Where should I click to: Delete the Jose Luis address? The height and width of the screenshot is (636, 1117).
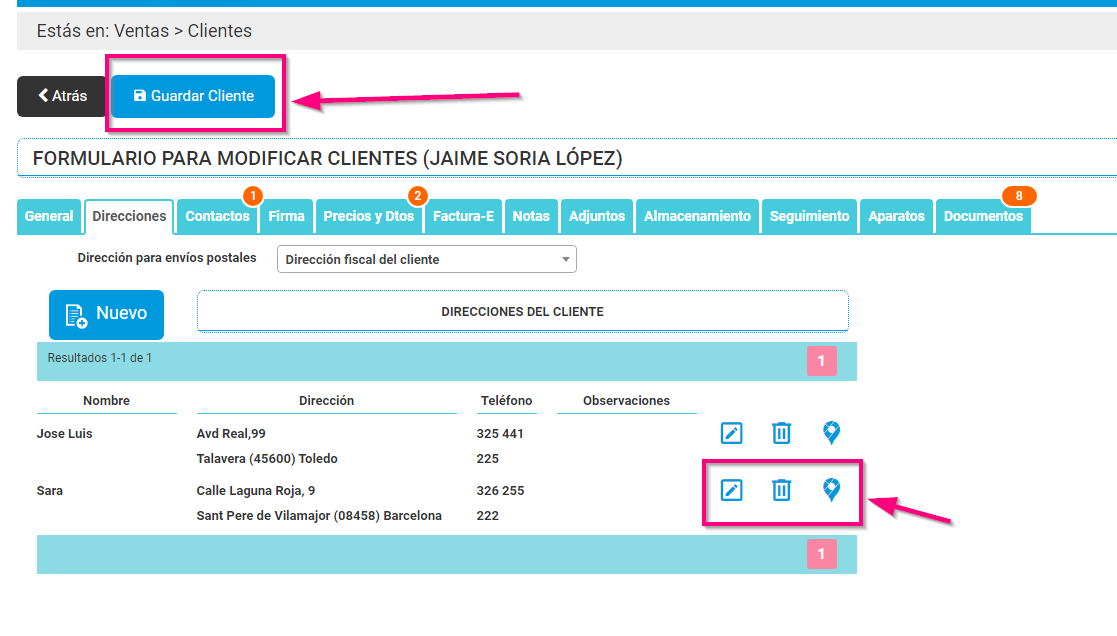[x=781, y=433]
